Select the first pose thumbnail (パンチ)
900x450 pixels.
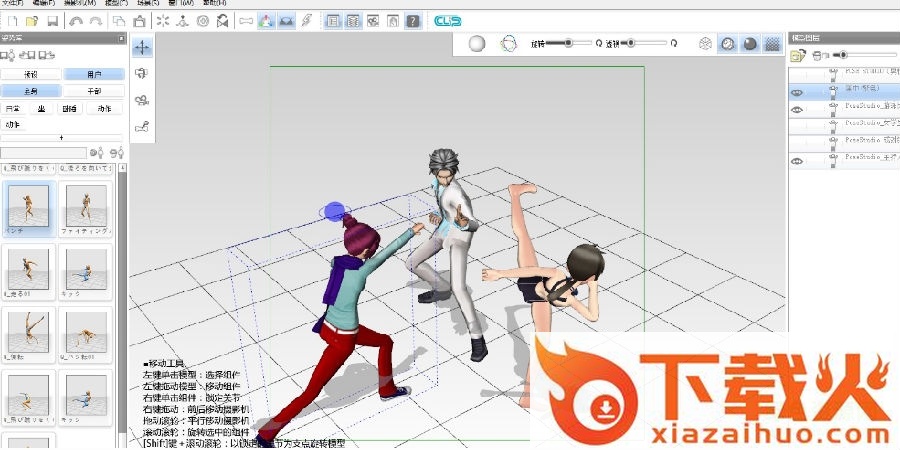(x=28, y=207)
